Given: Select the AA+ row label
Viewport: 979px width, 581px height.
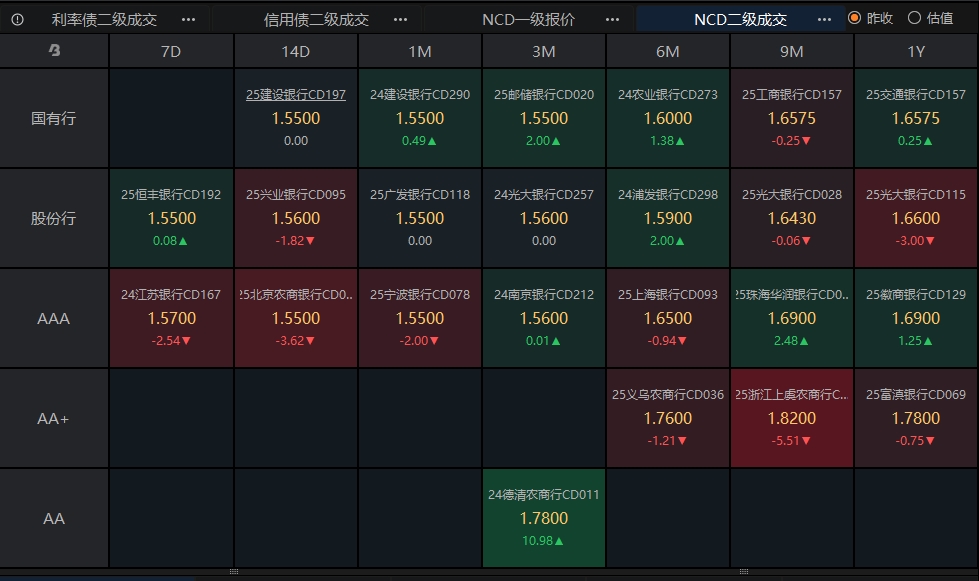Looking at the screenshot, I should click(x=54, y=418).
